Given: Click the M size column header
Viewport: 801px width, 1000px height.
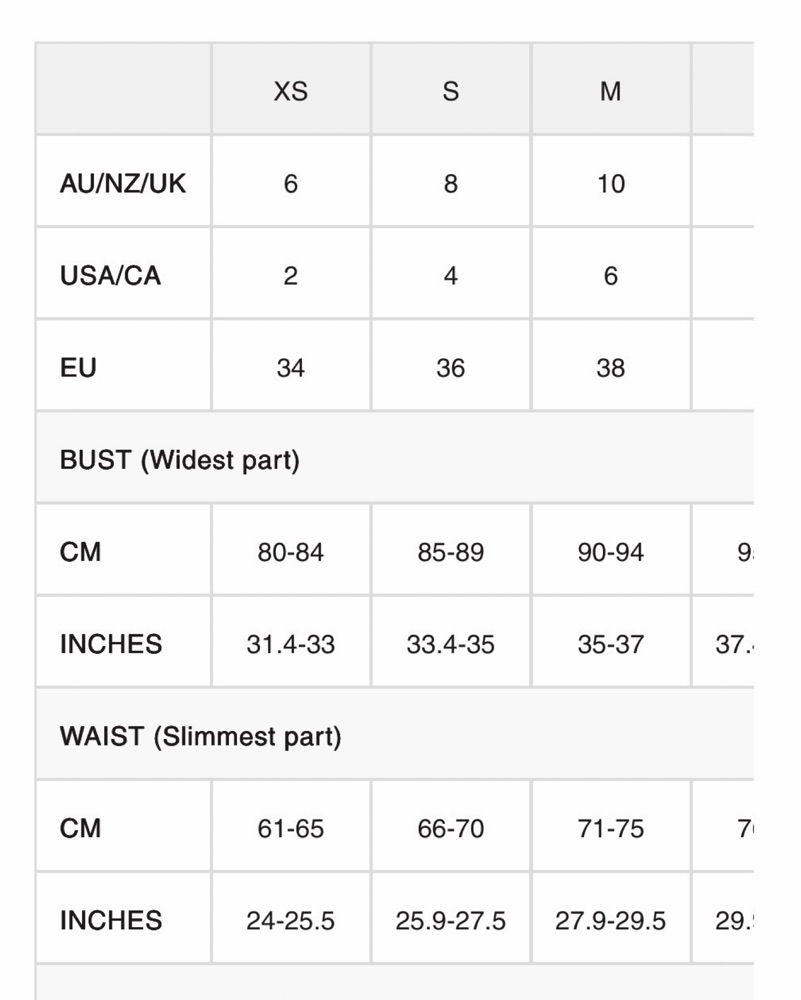Looking at the screenshot, I should pyautogui.click(x=611, y=90).
